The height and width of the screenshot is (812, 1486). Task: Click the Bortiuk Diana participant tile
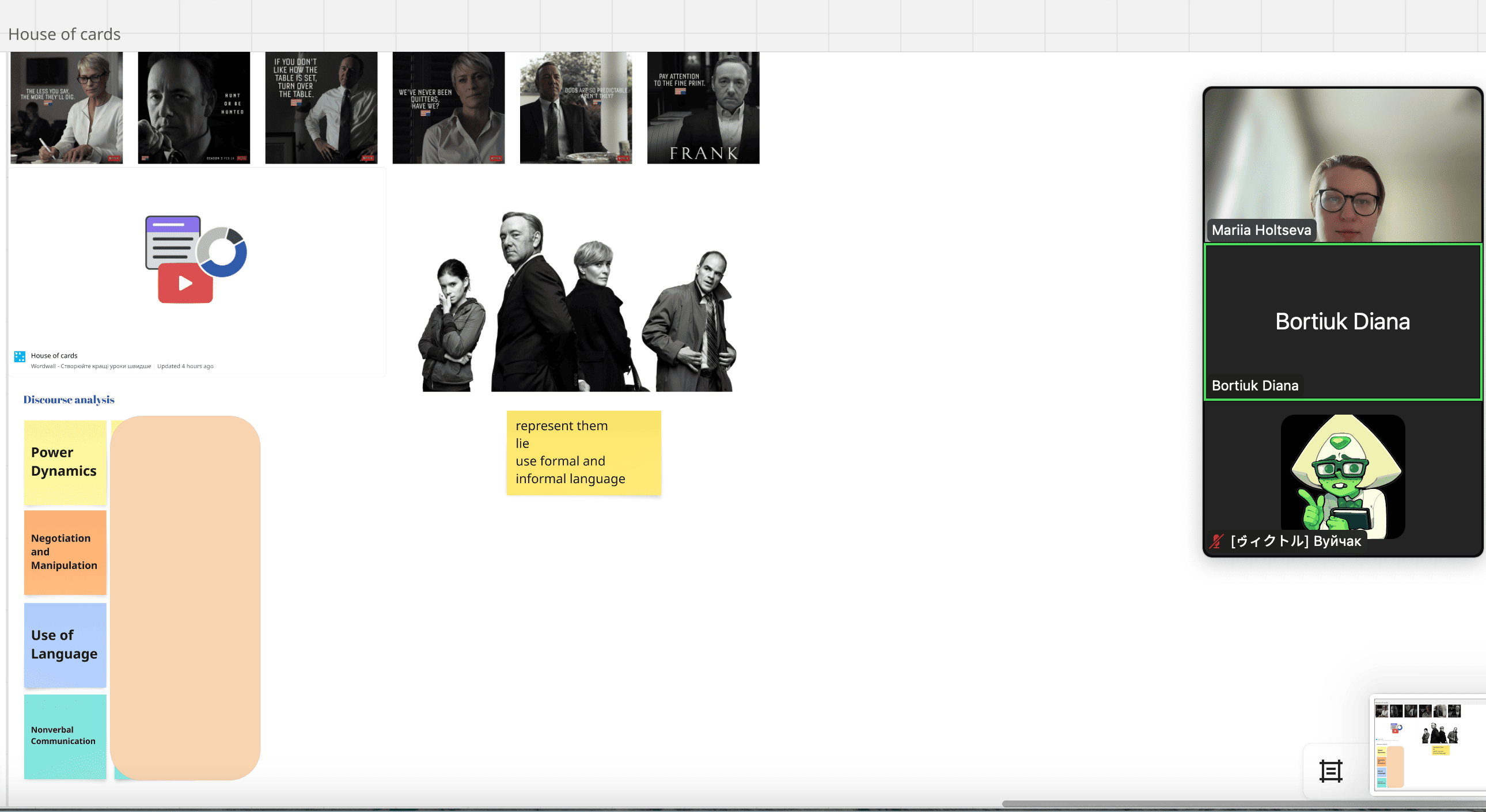click(1342, 321)
